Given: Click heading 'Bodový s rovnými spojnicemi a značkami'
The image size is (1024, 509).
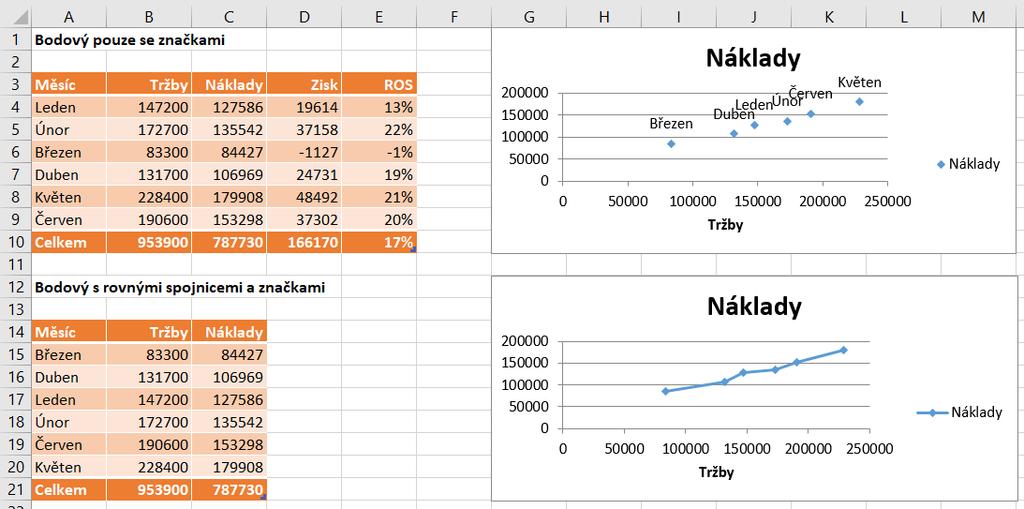Looking at the screenshot, I should click(180, 287).
